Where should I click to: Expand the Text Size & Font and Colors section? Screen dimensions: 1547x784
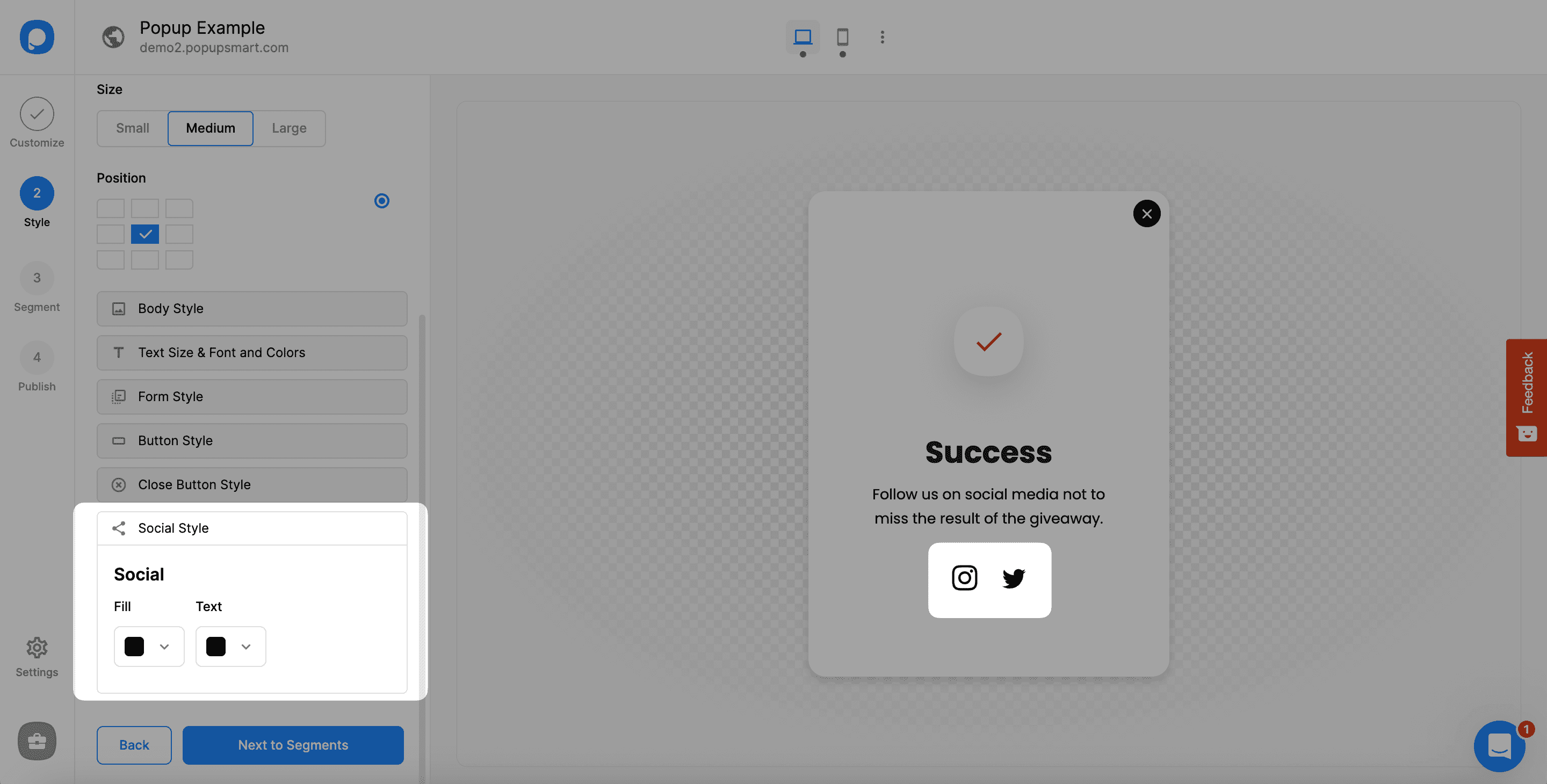[x=252, y=352]
